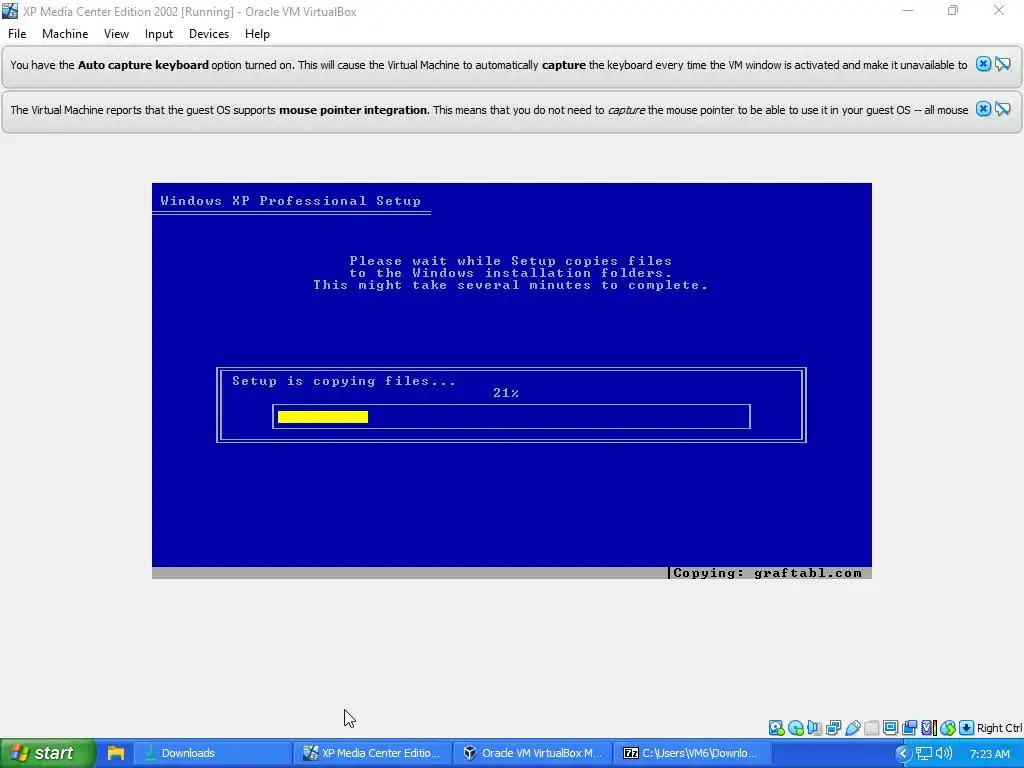This screenshot has height=768, width=1024.
Task: Click the CPU virtualization indicator icon
Action: click(928, 728)
